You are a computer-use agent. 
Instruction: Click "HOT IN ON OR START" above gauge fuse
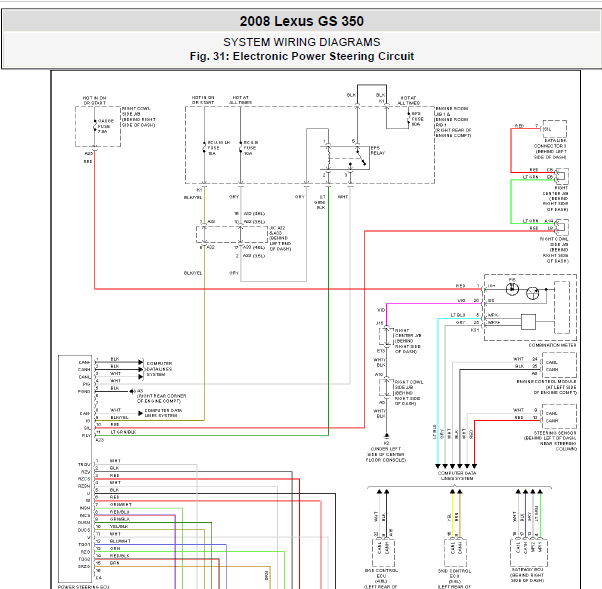(x=94, y=101)
